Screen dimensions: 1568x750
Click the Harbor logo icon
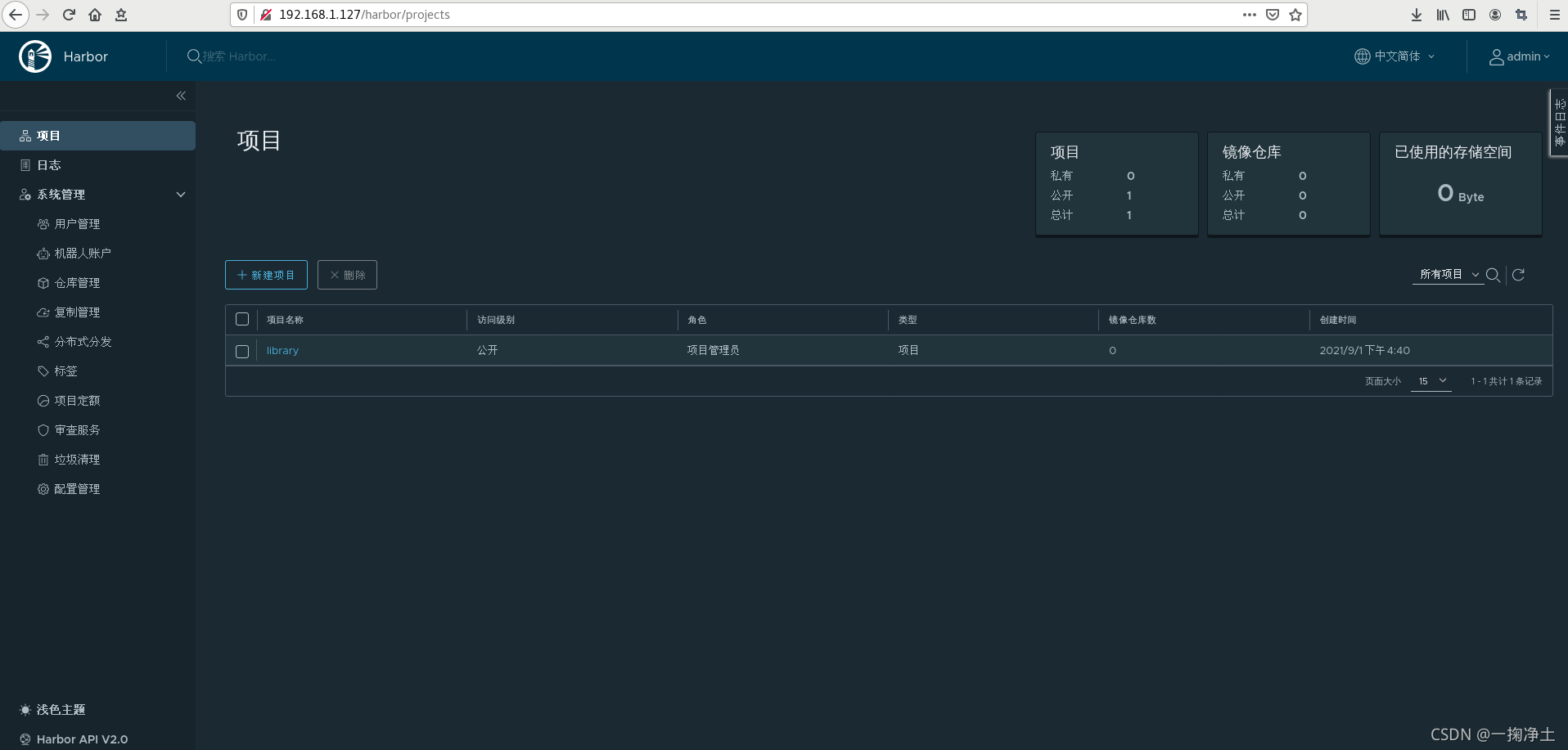pos(35,56)
